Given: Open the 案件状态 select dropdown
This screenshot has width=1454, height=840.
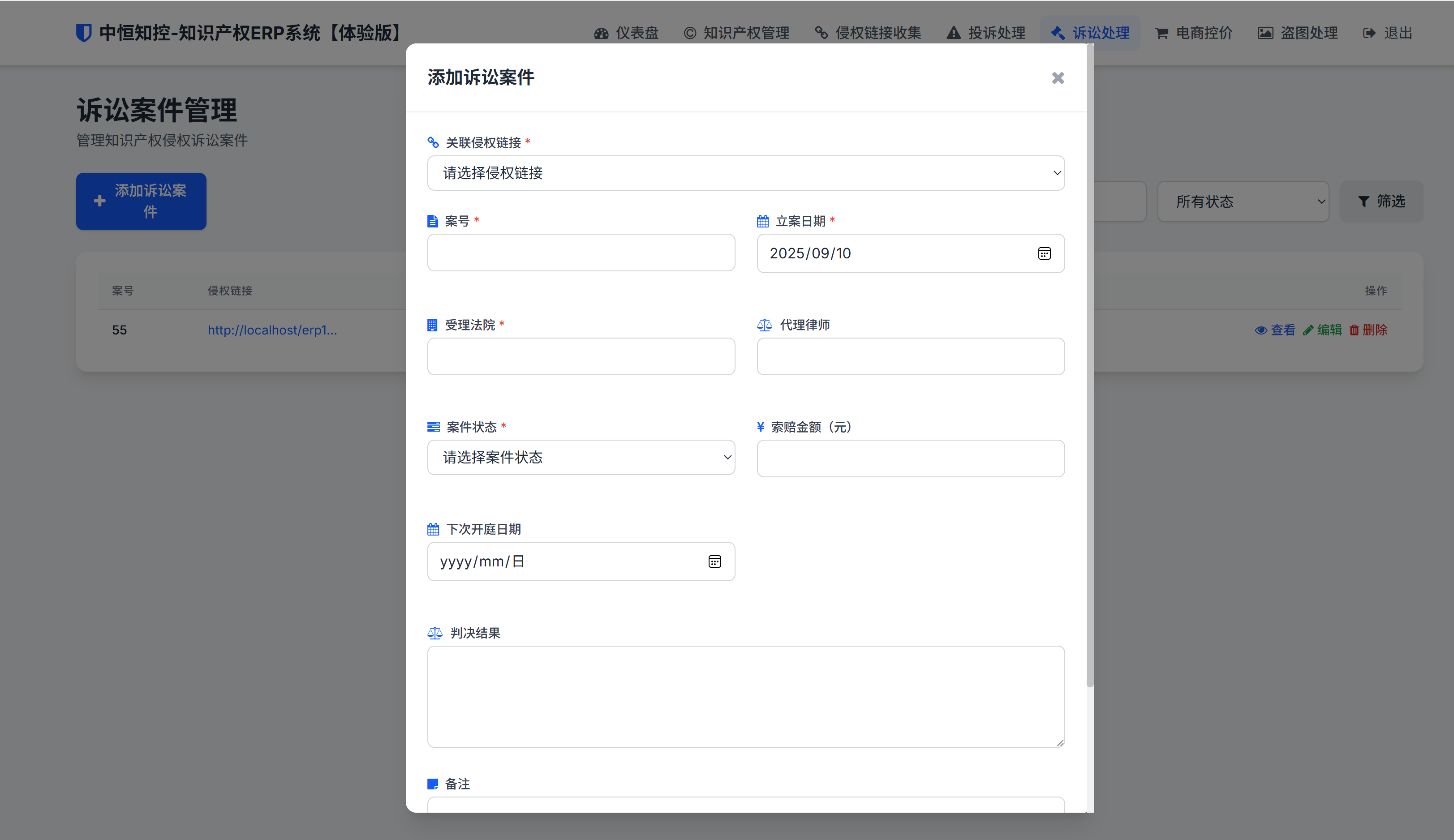Looking at the screenshot, I should pos(581,458).
